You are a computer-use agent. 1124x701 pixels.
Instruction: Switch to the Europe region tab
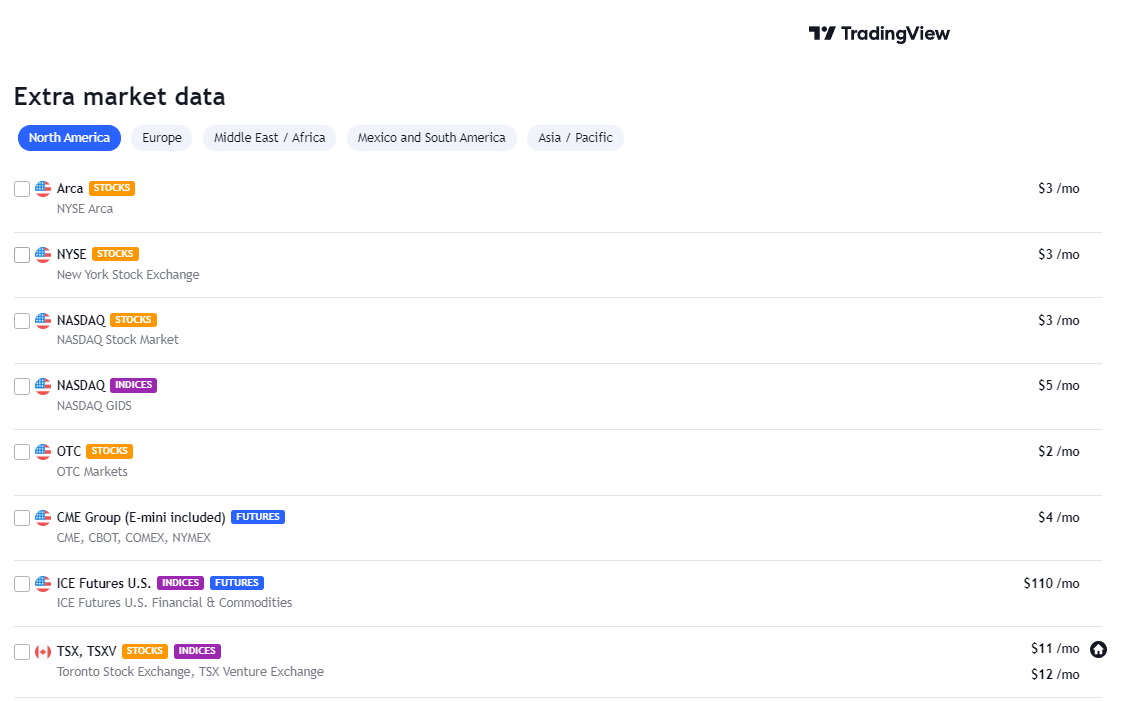click(x=162, y=138)
